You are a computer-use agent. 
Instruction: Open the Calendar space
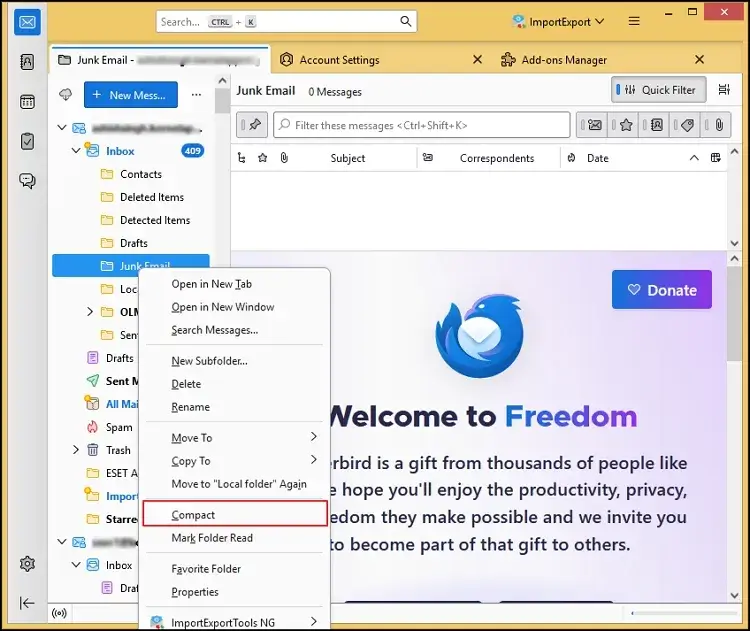click(27, 101)
